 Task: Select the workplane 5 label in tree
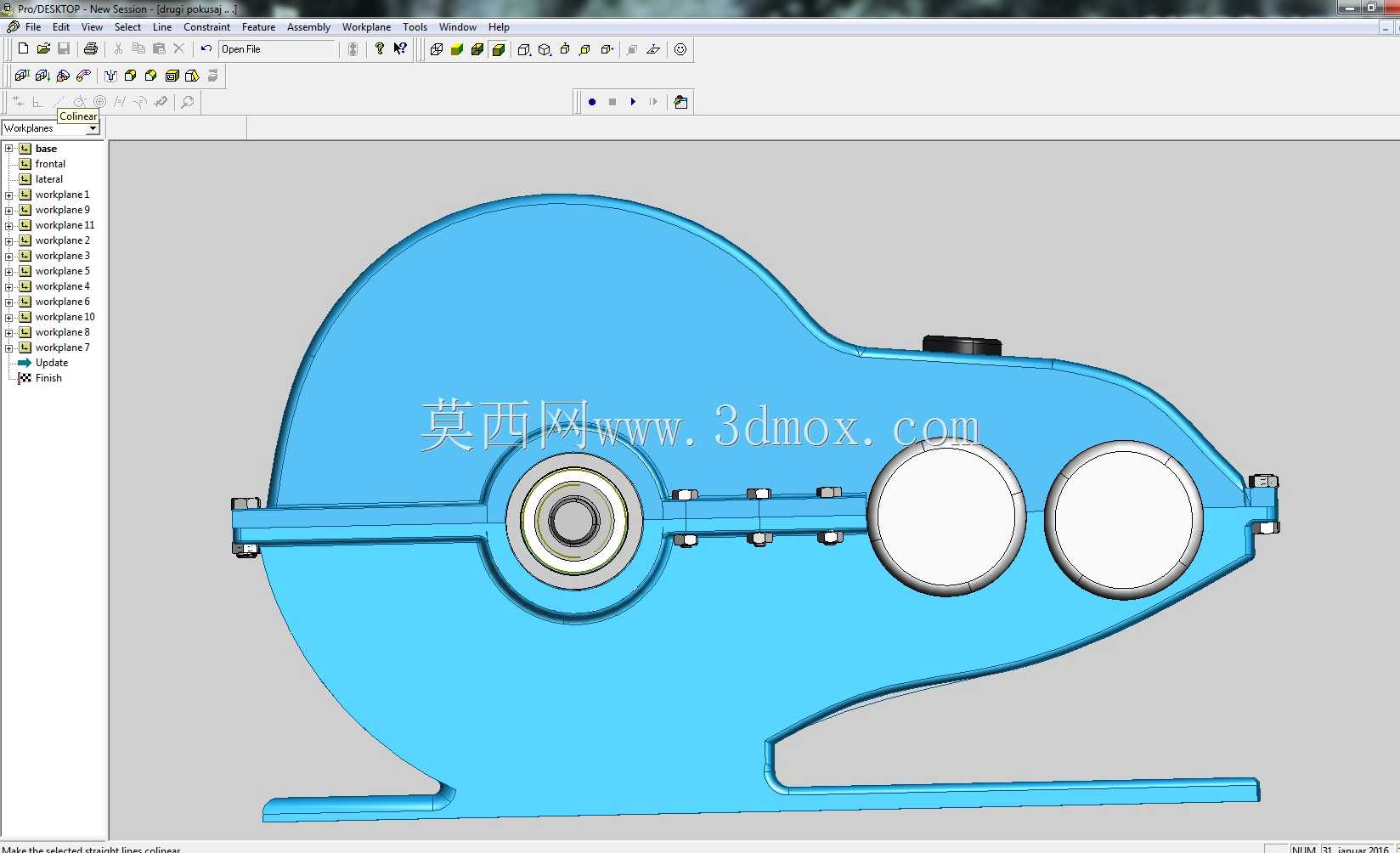pos(62,271)
